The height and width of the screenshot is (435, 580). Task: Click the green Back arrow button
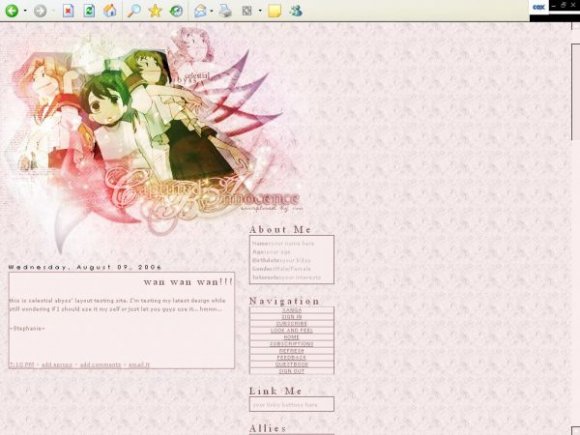[11, 11]
